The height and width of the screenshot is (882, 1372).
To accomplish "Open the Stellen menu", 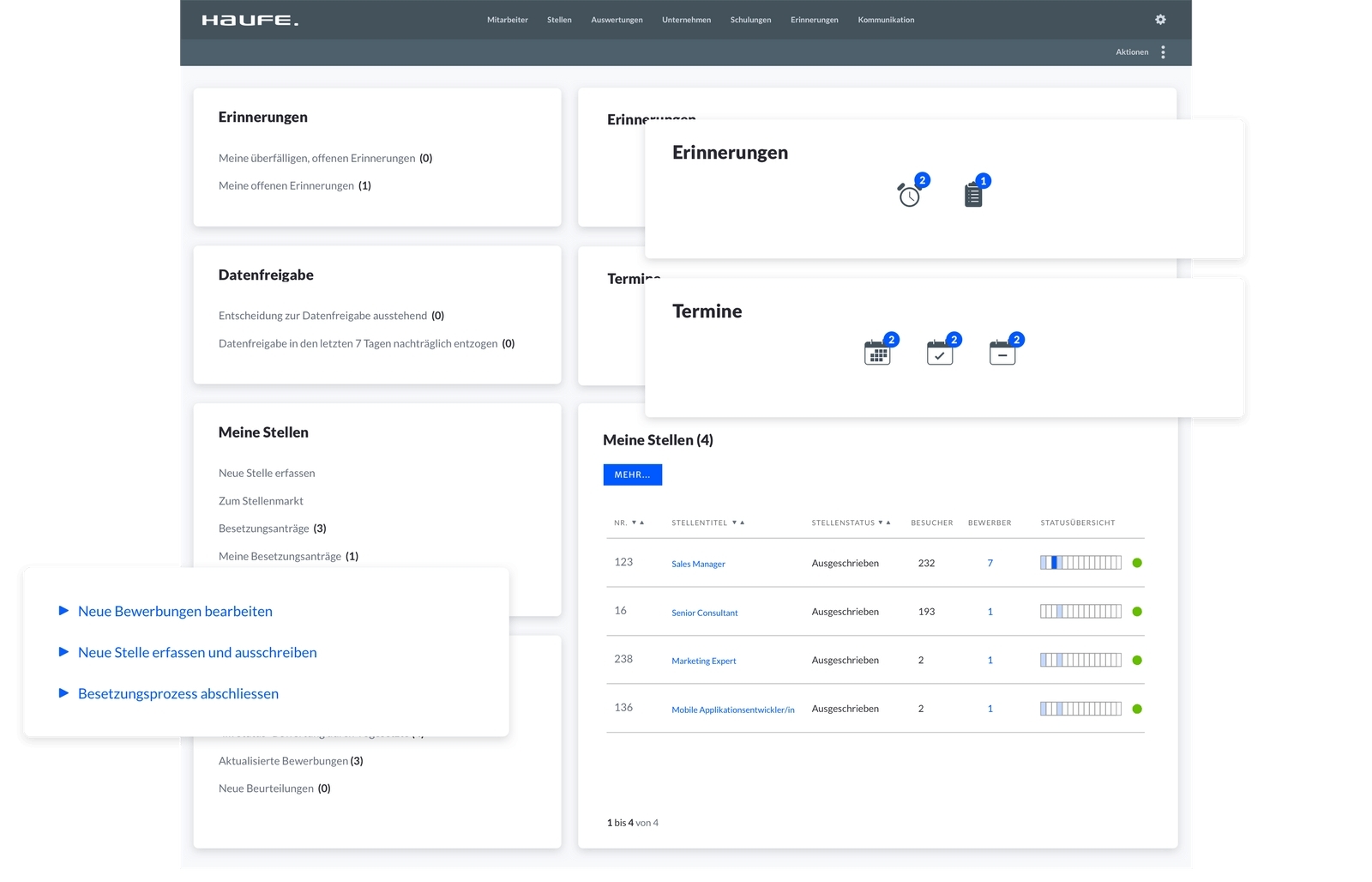I will coord(559,20).
